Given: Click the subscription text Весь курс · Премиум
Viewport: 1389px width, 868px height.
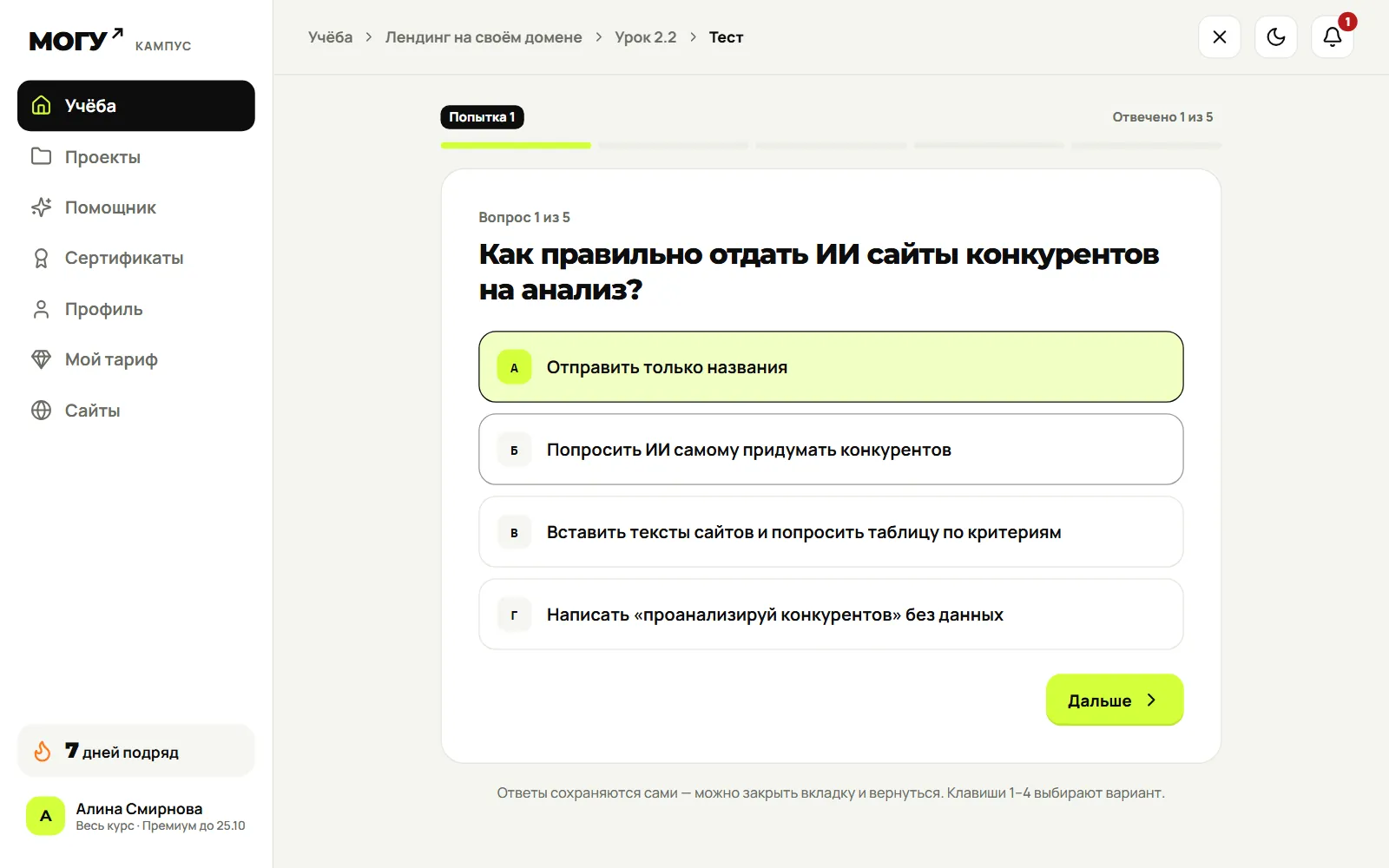Looking at the screenshot, I should point(161,826).
